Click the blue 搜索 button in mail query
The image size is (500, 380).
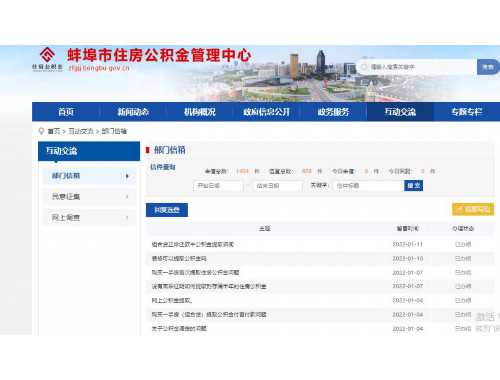point(414,186)
